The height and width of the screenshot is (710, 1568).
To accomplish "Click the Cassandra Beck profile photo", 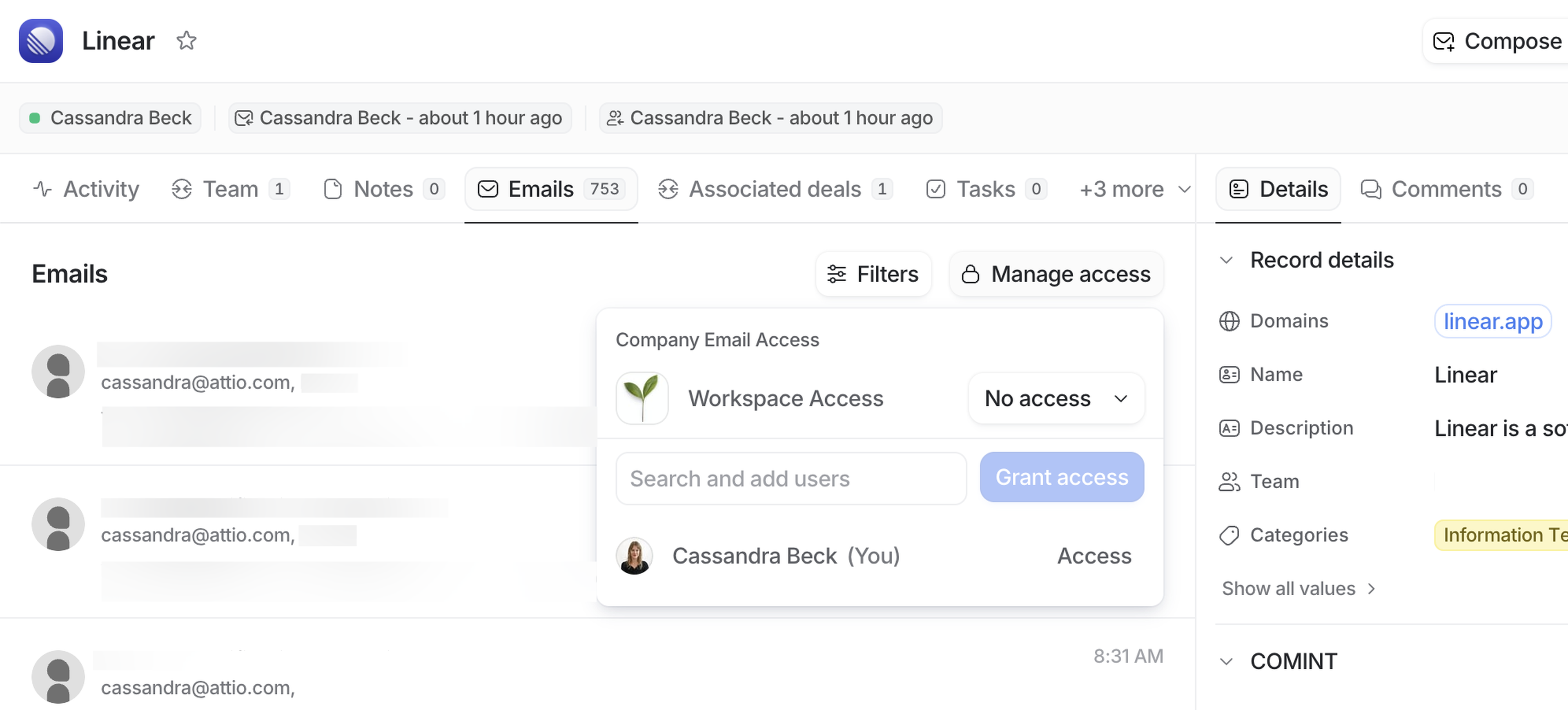I will coord(634,556).
